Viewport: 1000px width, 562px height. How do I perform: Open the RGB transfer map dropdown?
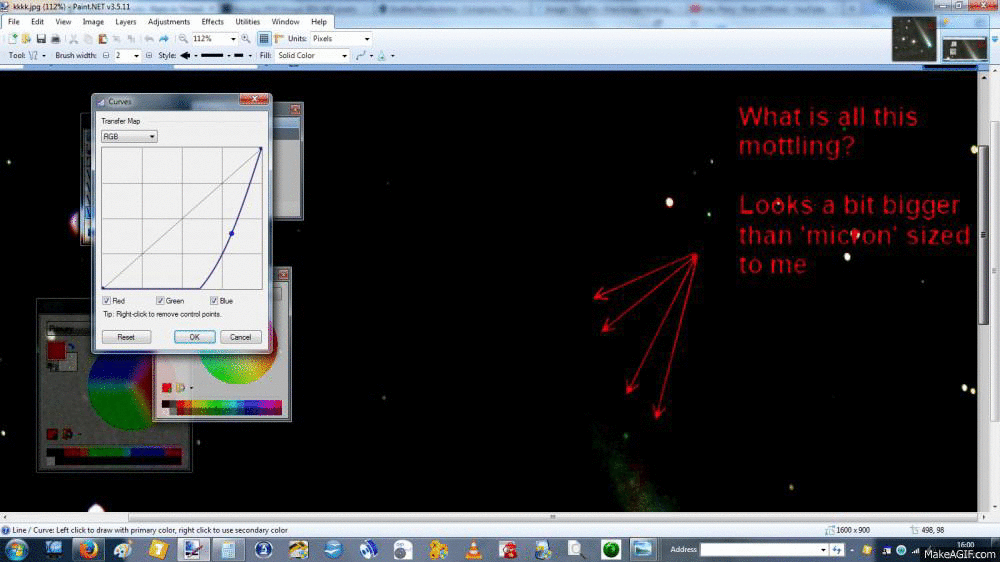coord(129,136)
